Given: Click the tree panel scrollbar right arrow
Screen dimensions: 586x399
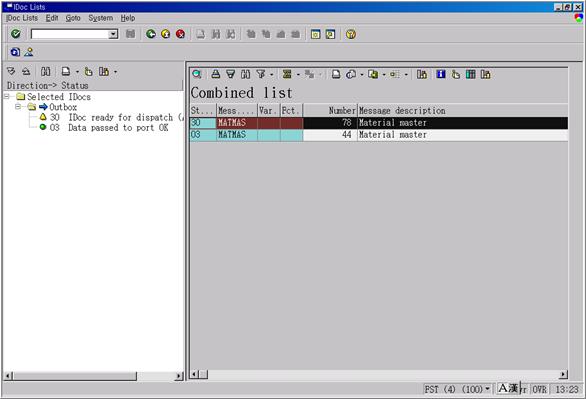Looking at the screenshot, I should pyautogui.click(x=179, y=376).
